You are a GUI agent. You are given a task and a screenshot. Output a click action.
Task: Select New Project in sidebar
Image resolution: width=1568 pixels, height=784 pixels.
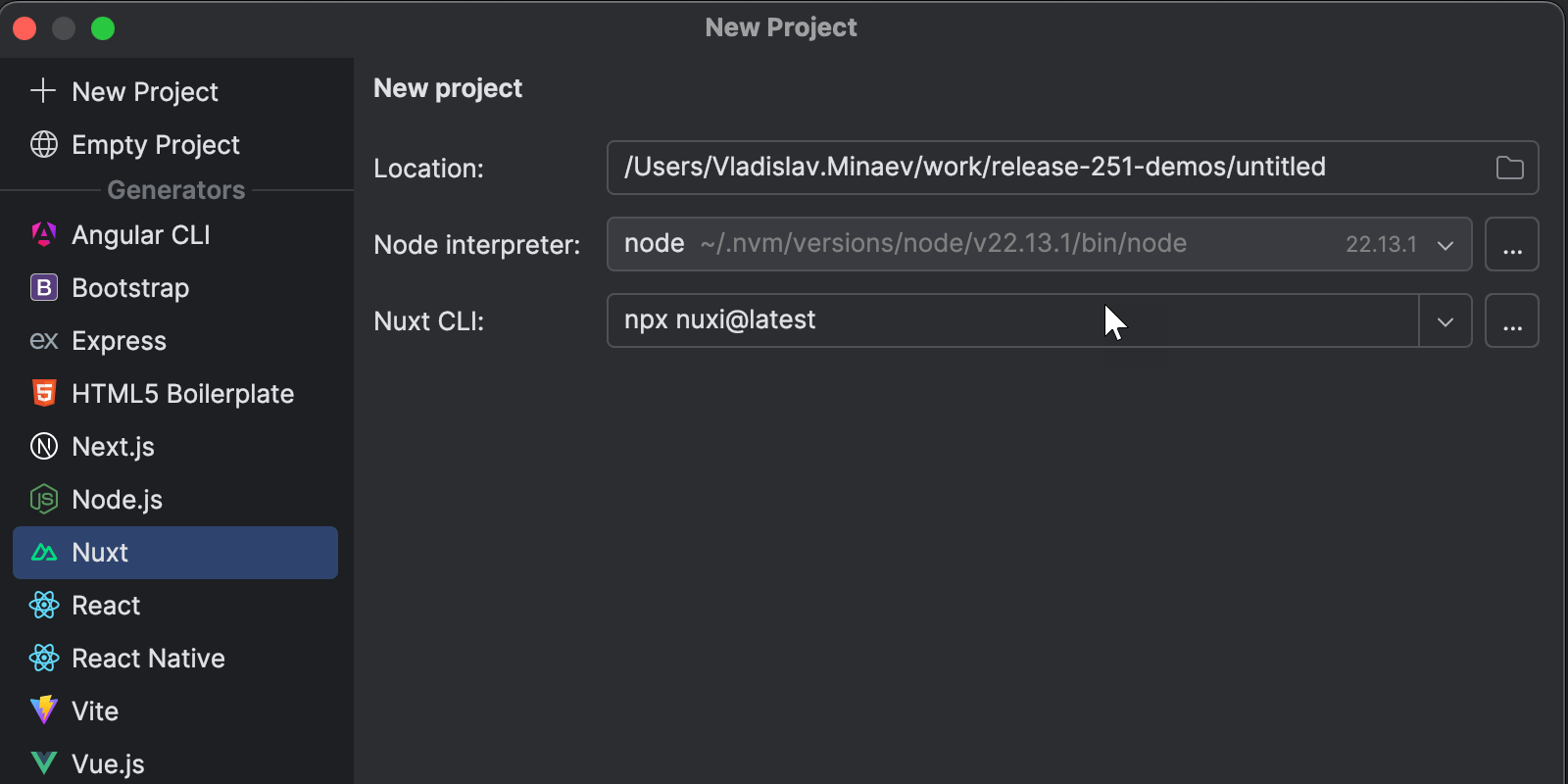144,92
